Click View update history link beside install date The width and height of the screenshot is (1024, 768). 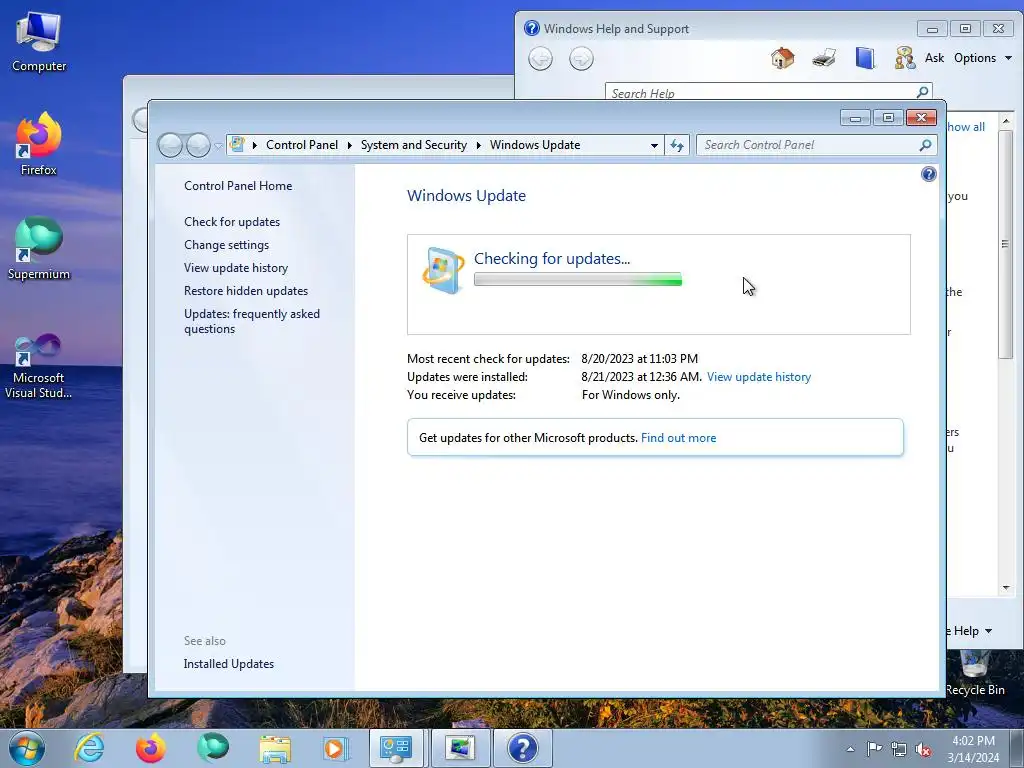[758, 377]
